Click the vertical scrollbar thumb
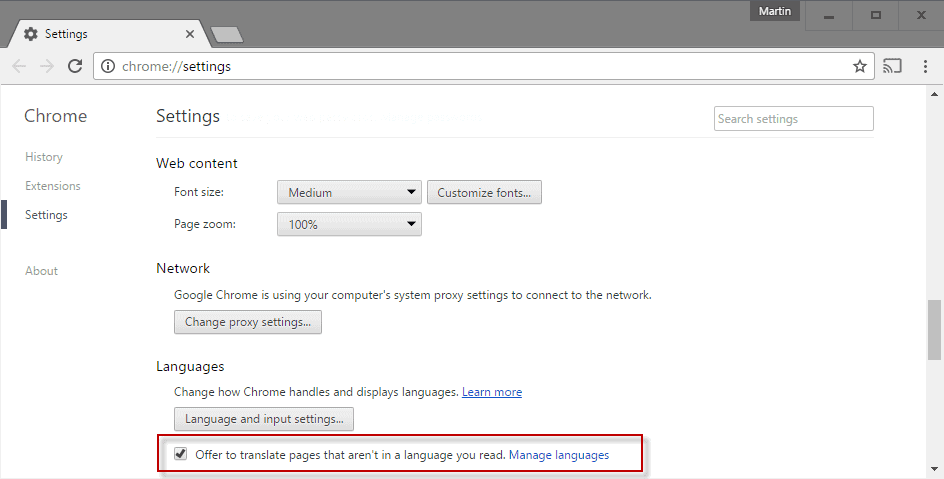944x479 pixels. tap(934, 329)
